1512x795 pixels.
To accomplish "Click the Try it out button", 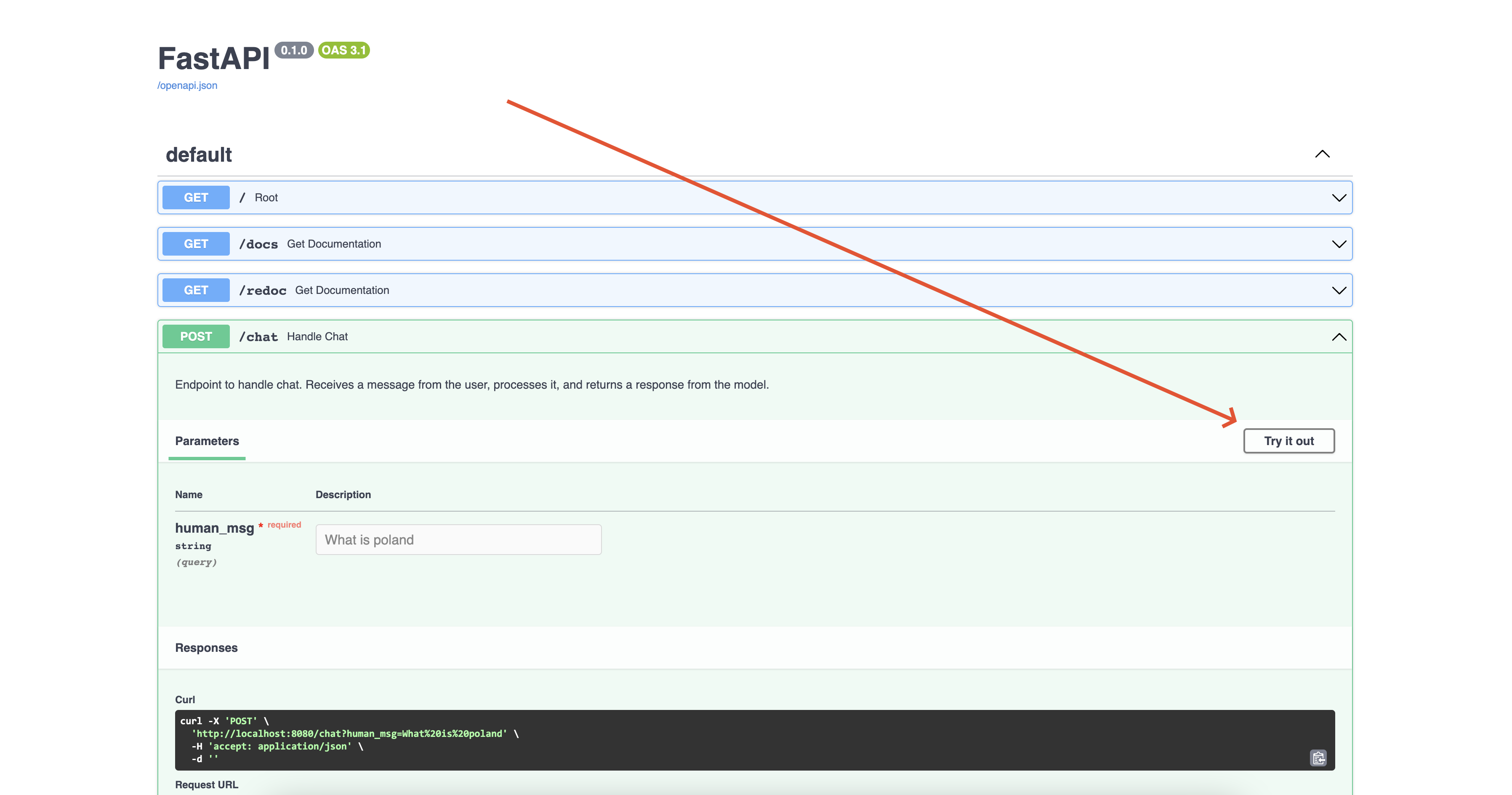I will point(1289,441).
